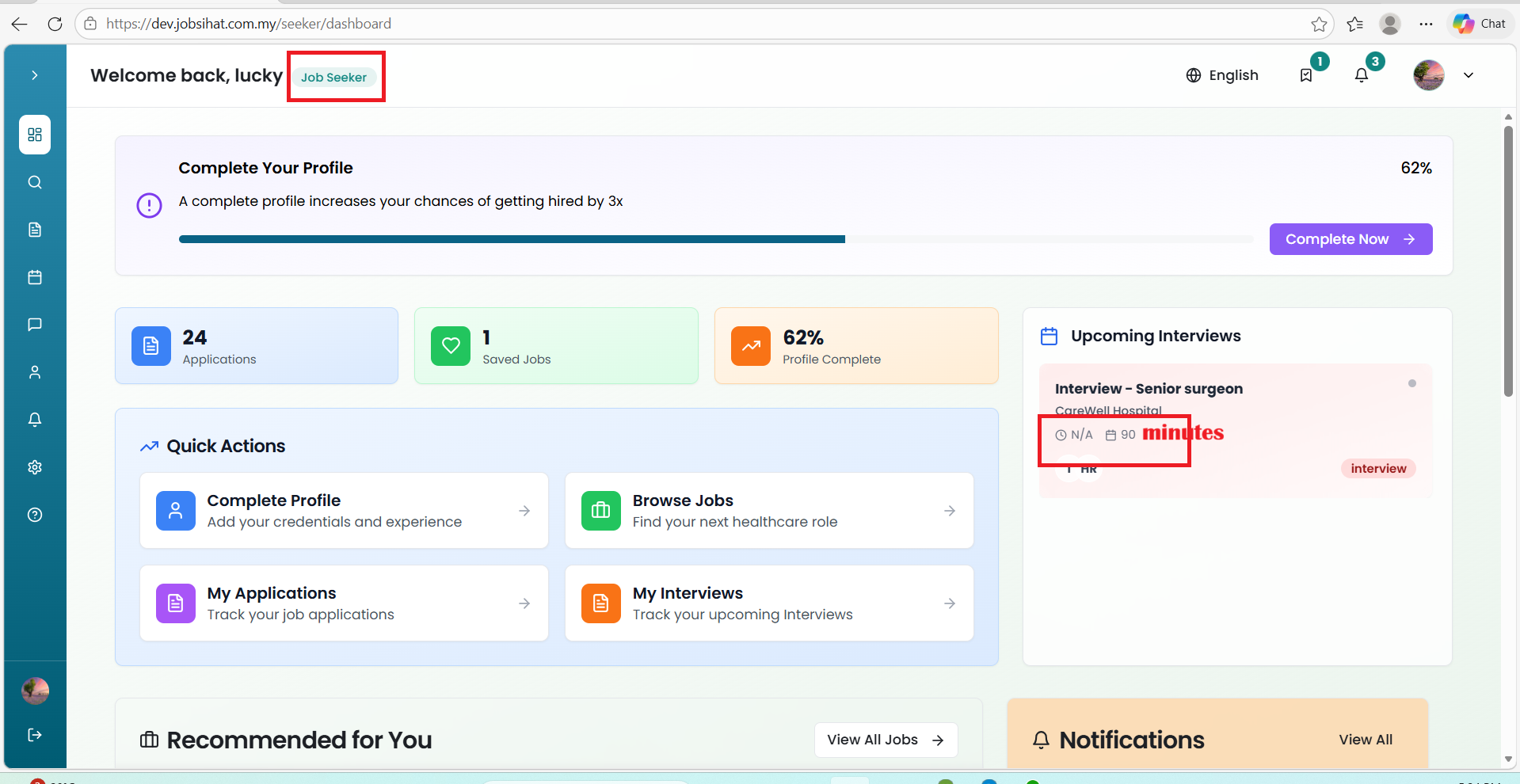Open the messages chat bubble sidebar icon
This screenshot has height=784, width=1520.
pyautogui.click(x=35, y=325)
